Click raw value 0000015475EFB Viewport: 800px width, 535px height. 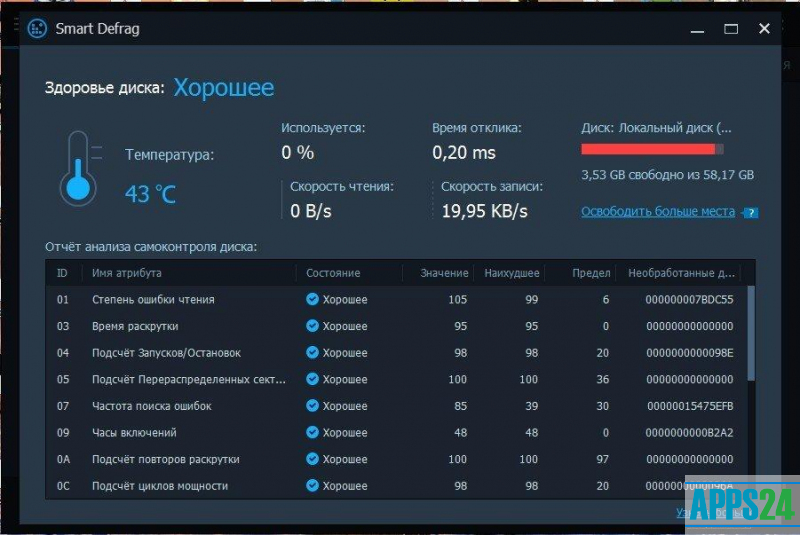point(690,405)
